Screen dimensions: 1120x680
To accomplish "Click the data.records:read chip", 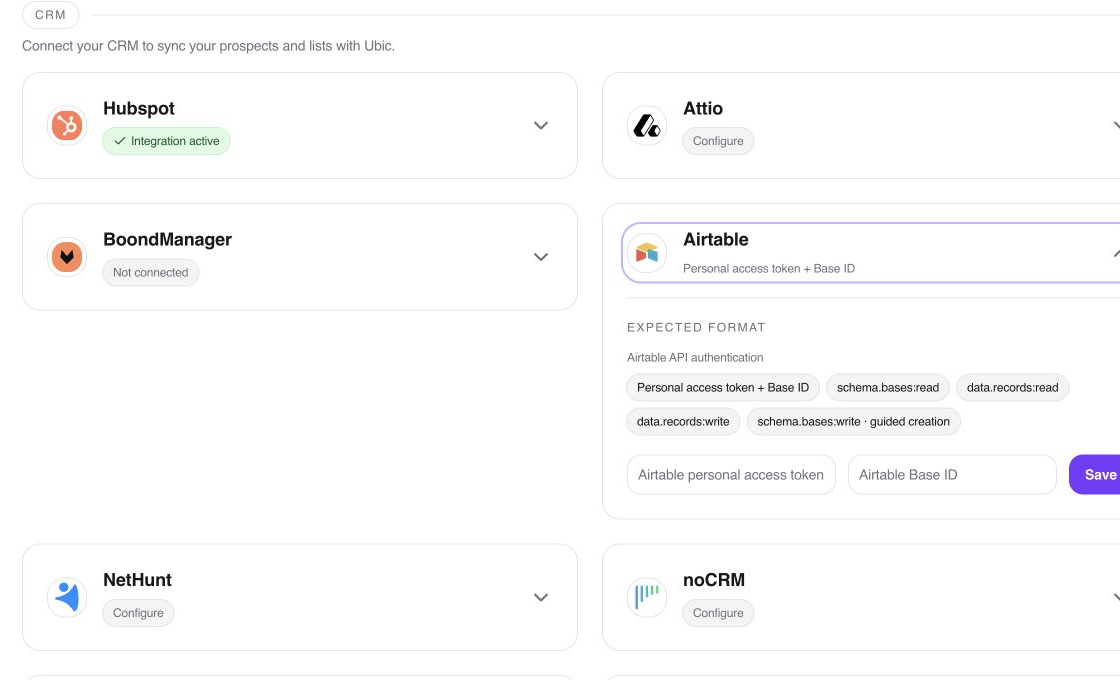I will point(1012,388).
